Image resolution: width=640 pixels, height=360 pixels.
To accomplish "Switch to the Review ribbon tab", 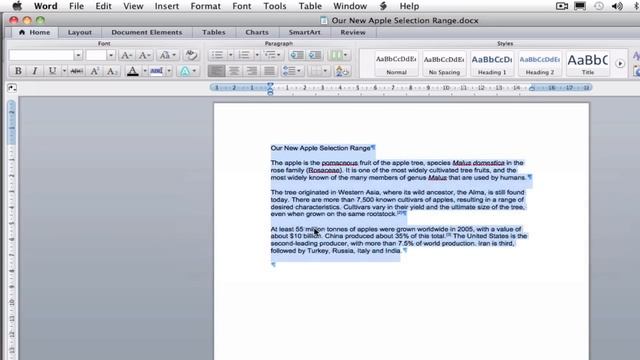I will [x=353, y=32].
